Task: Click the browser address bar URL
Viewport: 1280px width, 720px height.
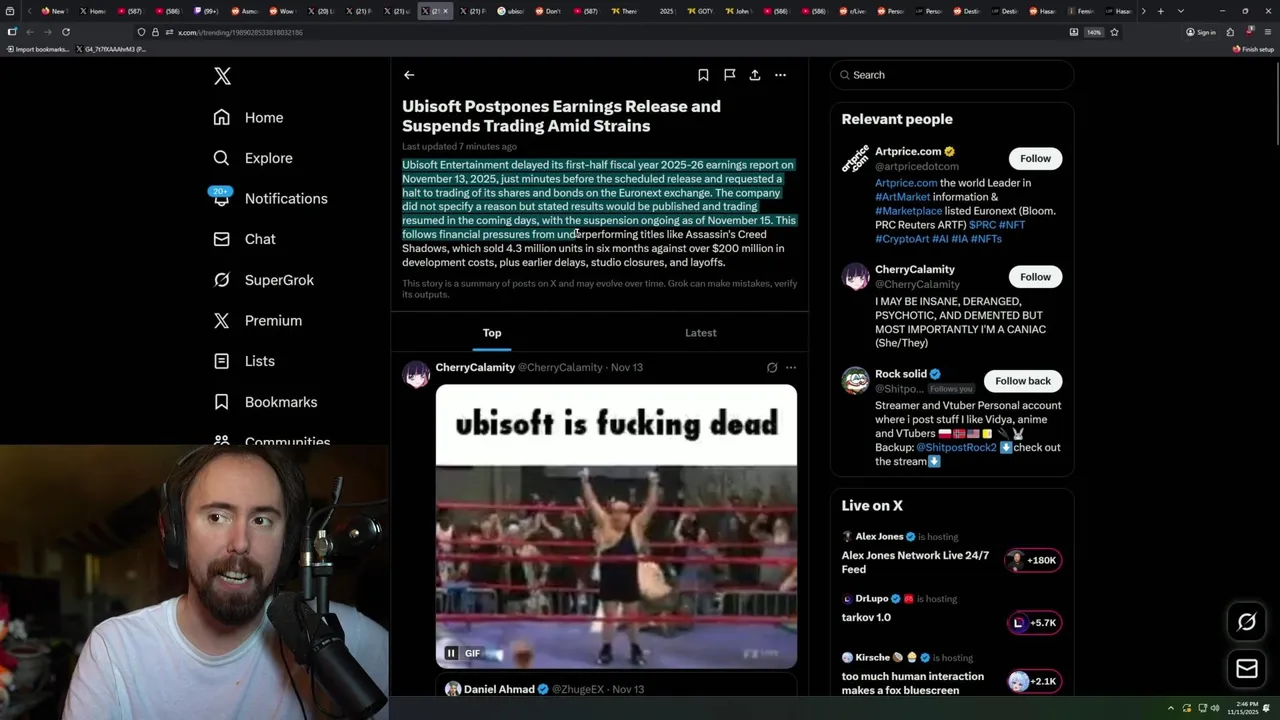Action: 240,32
